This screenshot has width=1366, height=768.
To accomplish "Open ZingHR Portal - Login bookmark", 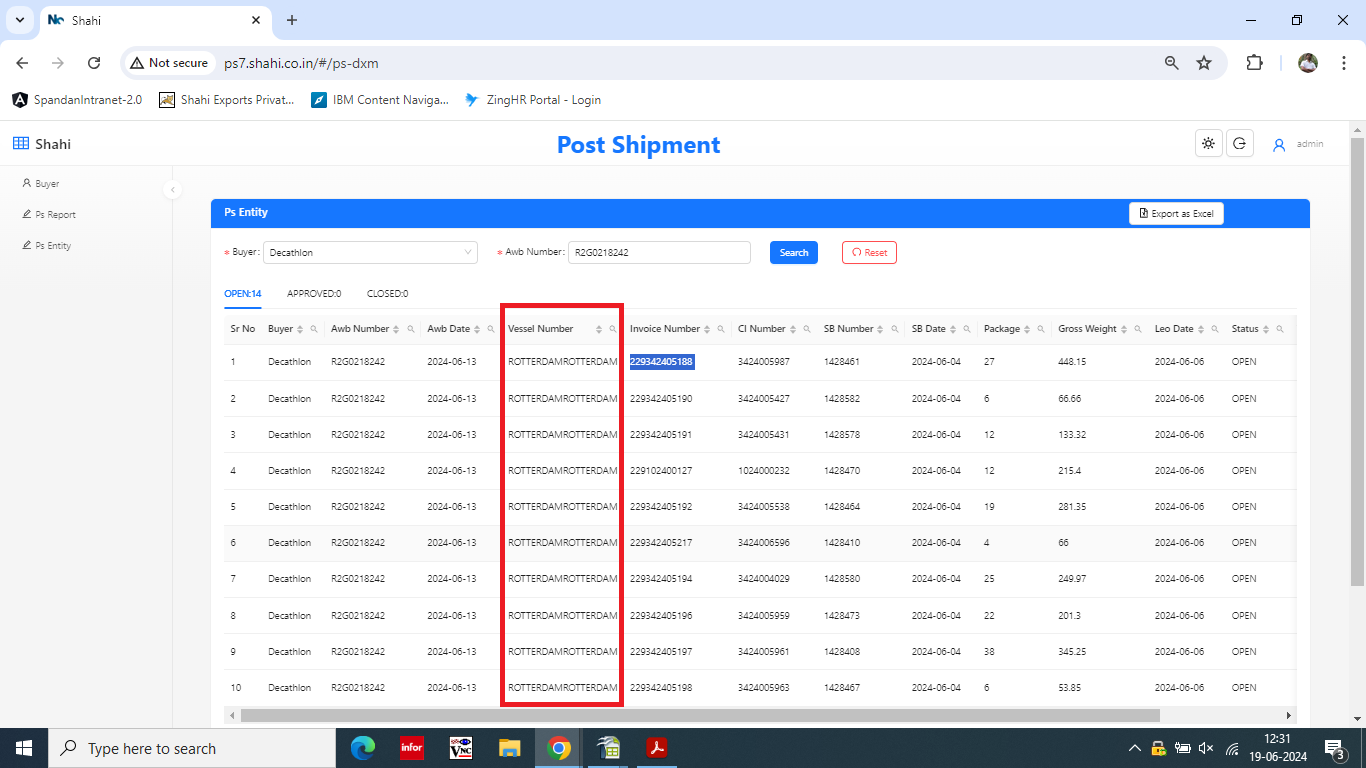I will click(533, 100).
